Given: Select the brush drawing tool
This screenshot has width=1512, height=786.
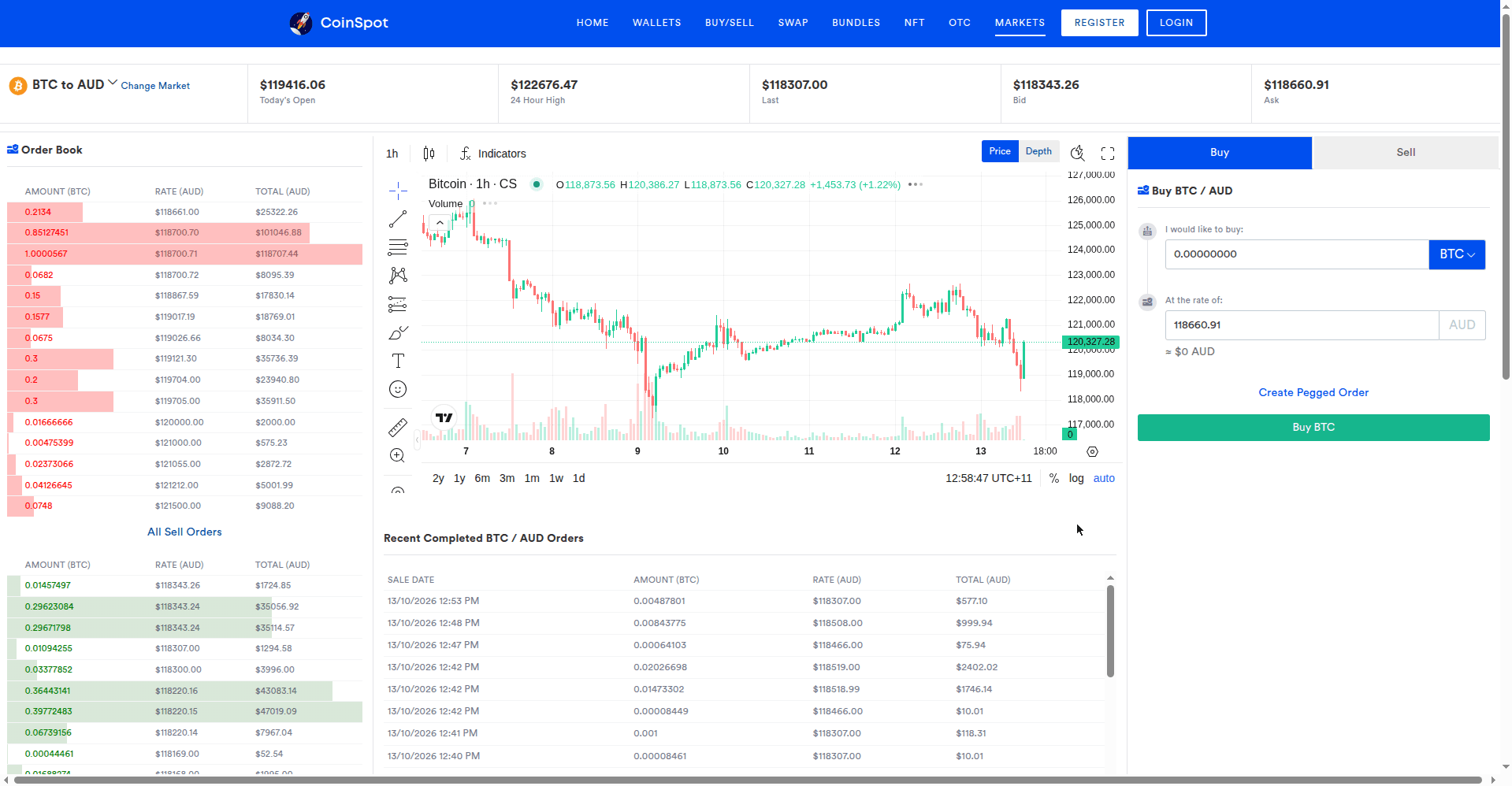Looking at the screenshot, I should coord(398,332).
